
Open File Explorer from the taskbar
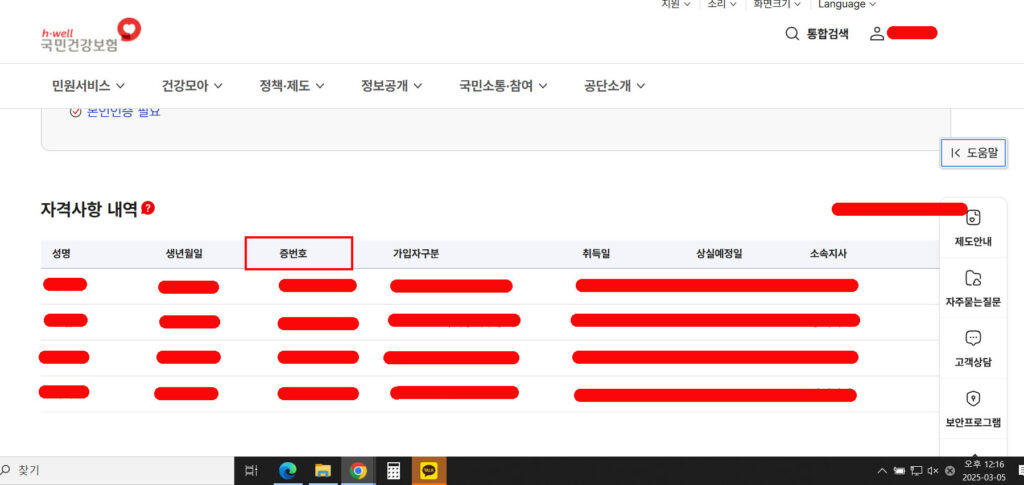coord(323,471)
